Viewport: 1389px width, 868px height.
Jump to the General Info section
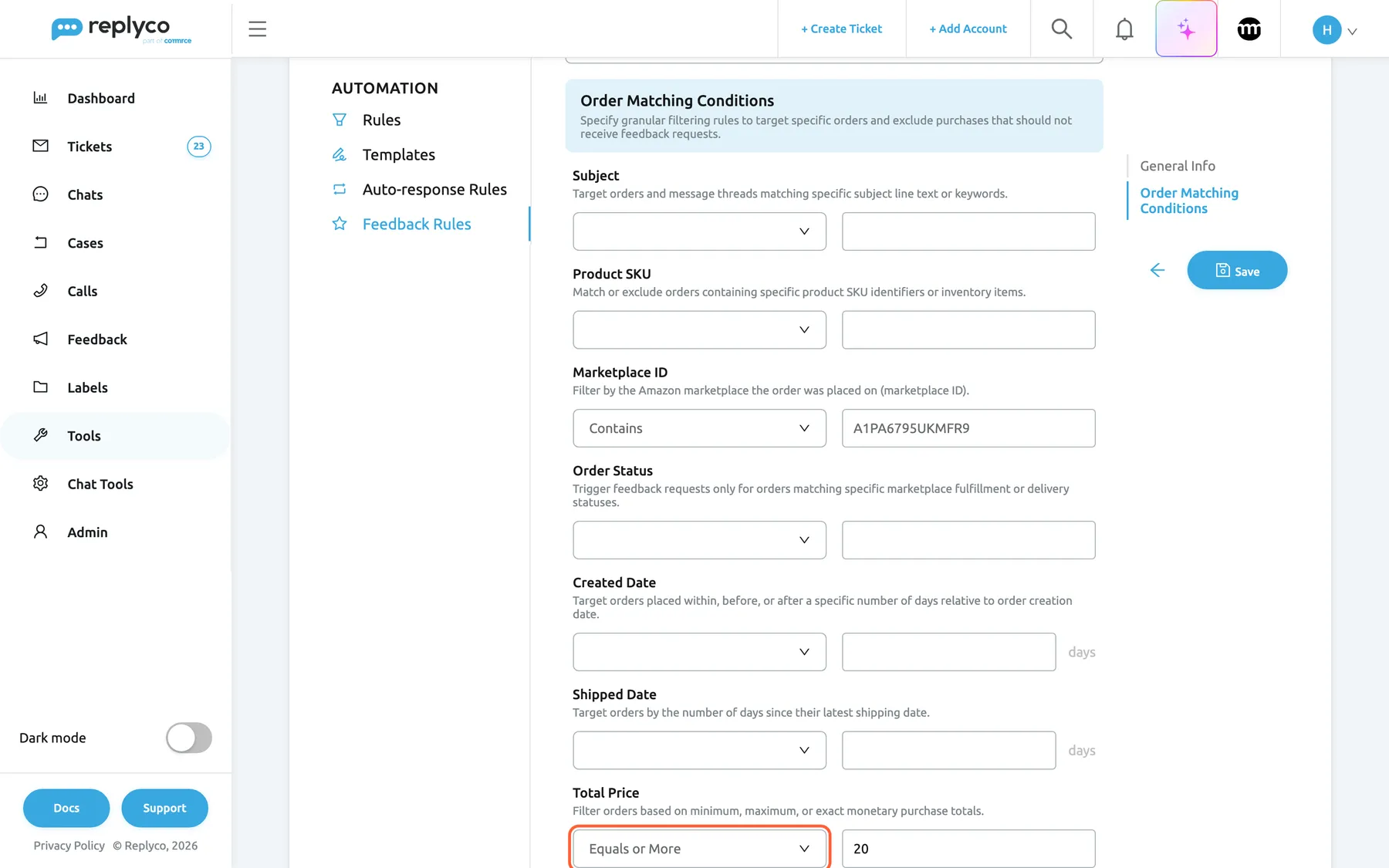(1178, 166)
